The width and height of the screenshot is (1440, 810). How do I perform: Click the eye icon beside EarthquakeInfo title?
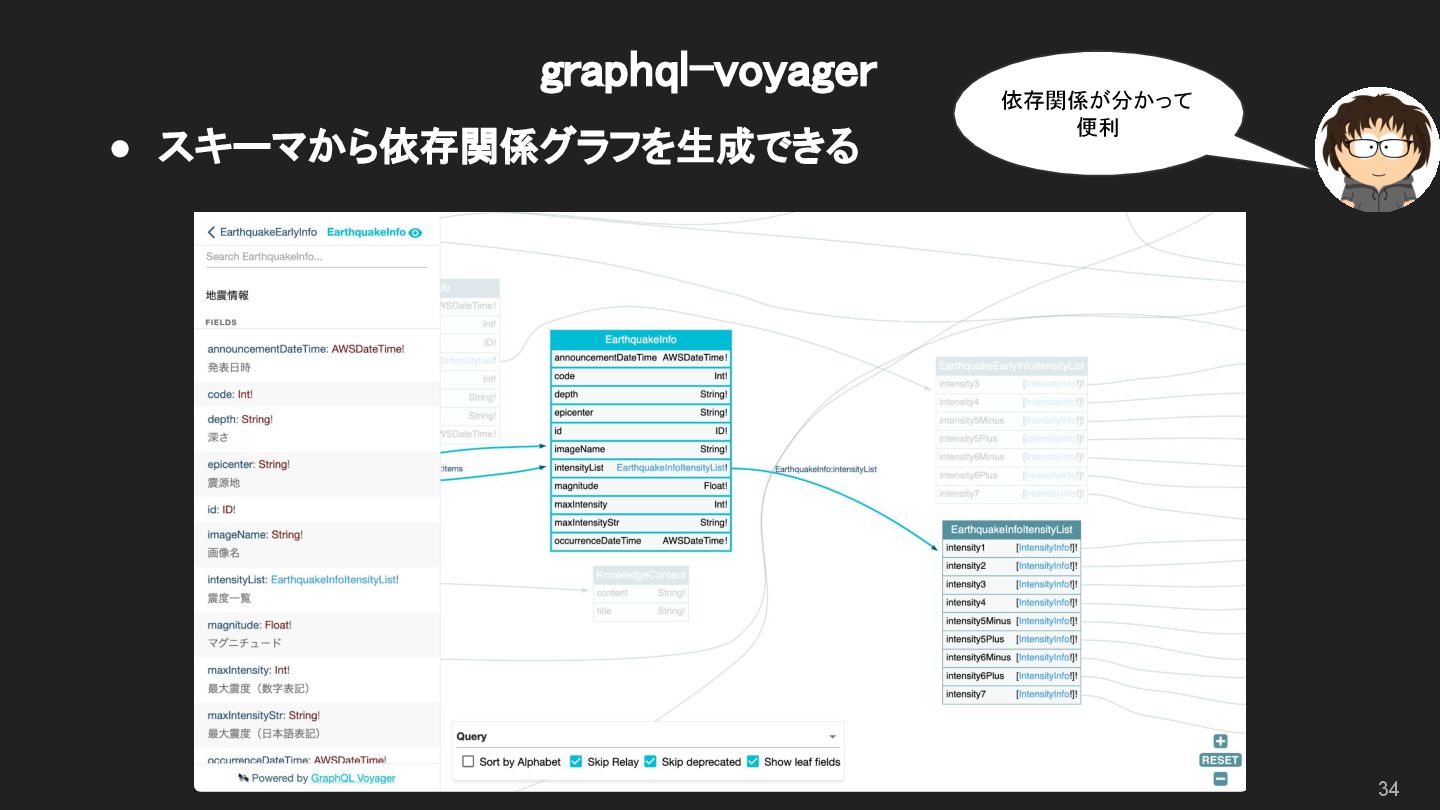click(x=416, y=232)
